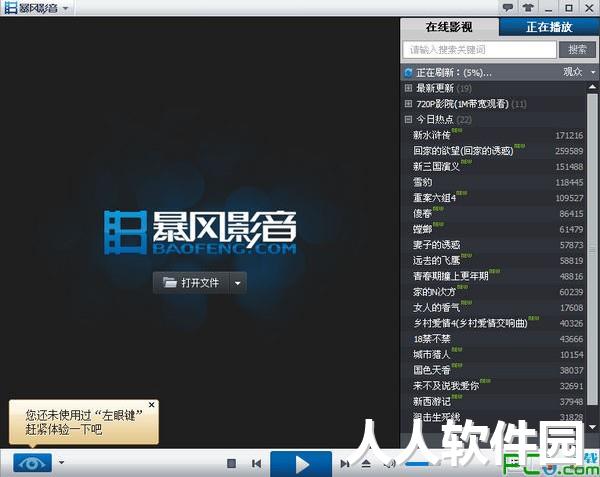This screenshot has width=600, height=477.
Task: Switch to the 正在播放 tab
Action: coord(549,27)
